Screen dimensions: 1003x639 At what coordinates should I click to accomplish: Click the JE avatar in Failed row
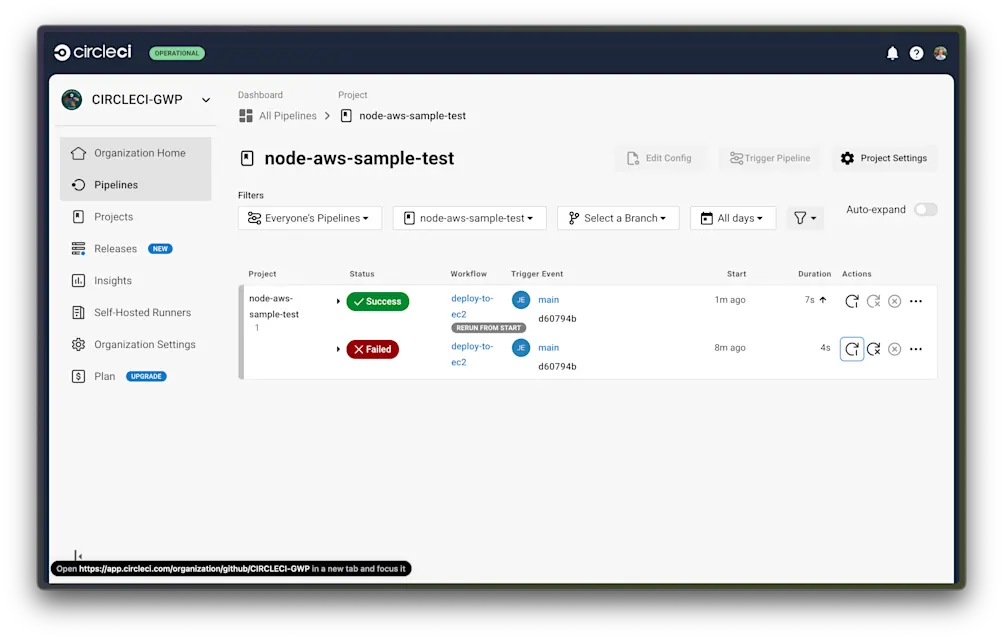[x=521, y=347]
